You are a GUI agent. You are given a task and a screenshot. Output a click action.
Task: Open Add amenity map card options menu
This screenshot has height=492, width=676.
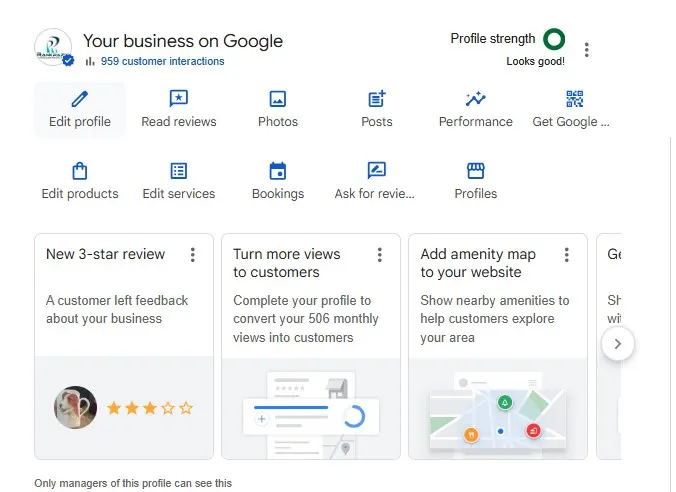coord(567,255)
